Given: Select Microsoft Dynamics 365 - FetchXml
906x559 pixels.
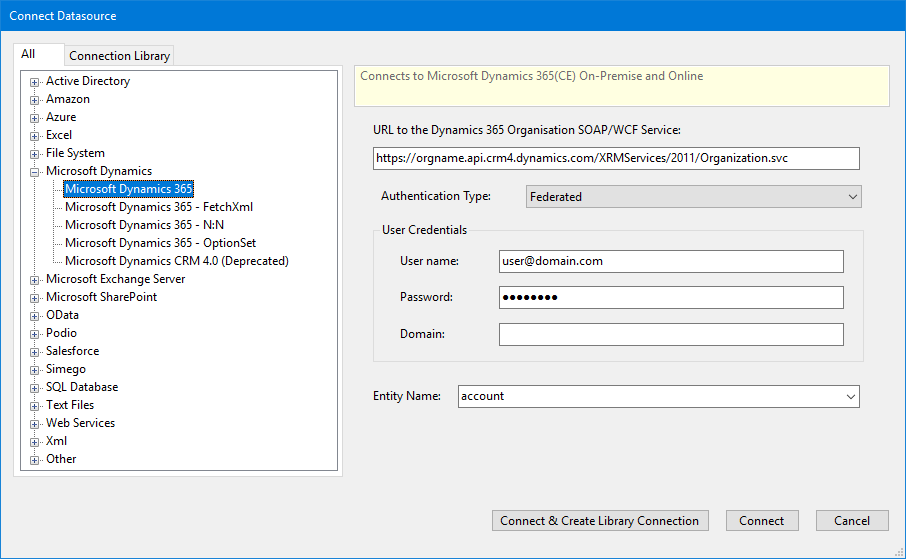Looking at the screenshot, I should [x=159, y=207].
